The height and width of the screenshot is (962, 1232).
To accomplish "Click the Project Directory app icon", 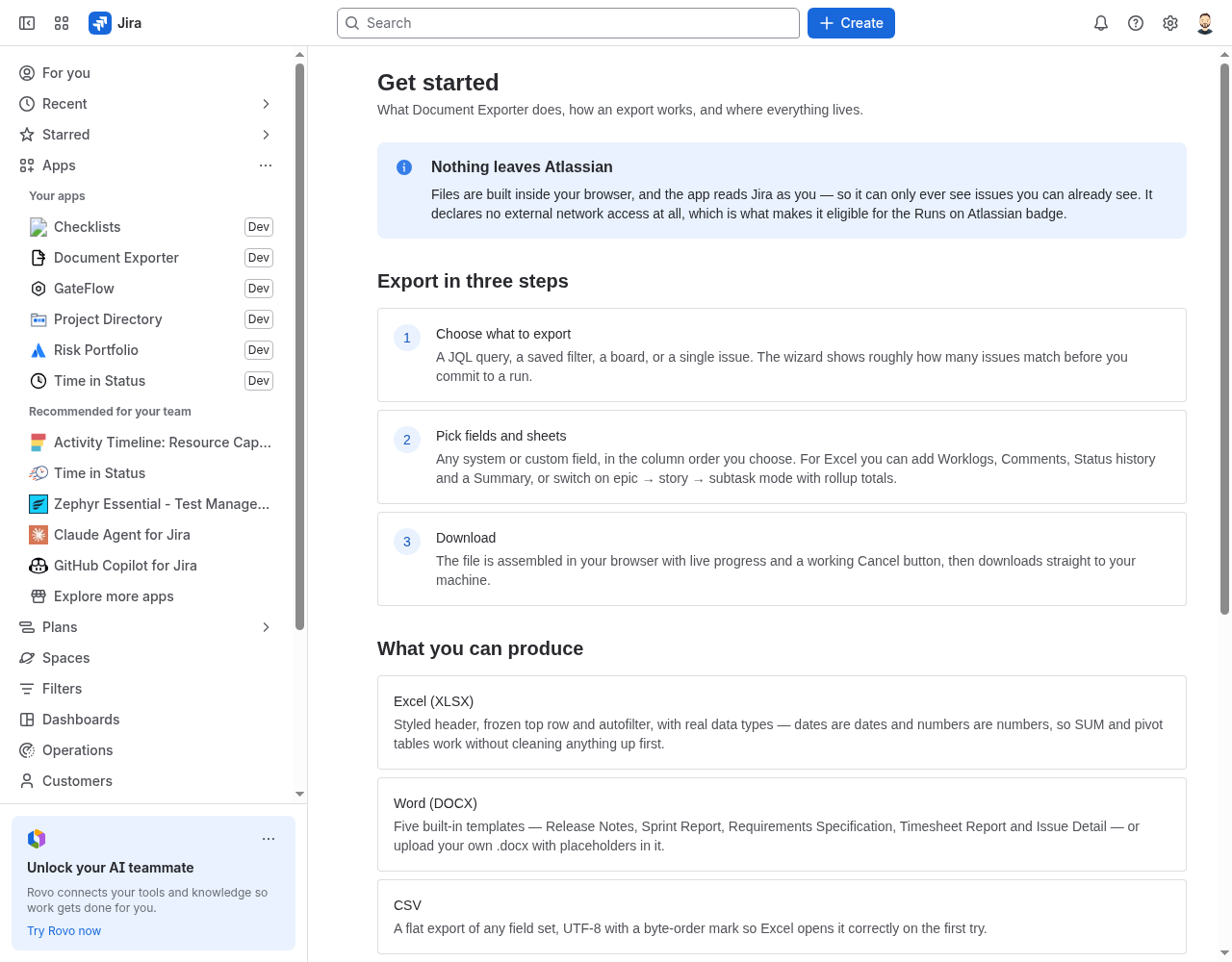I will [38, 319].
